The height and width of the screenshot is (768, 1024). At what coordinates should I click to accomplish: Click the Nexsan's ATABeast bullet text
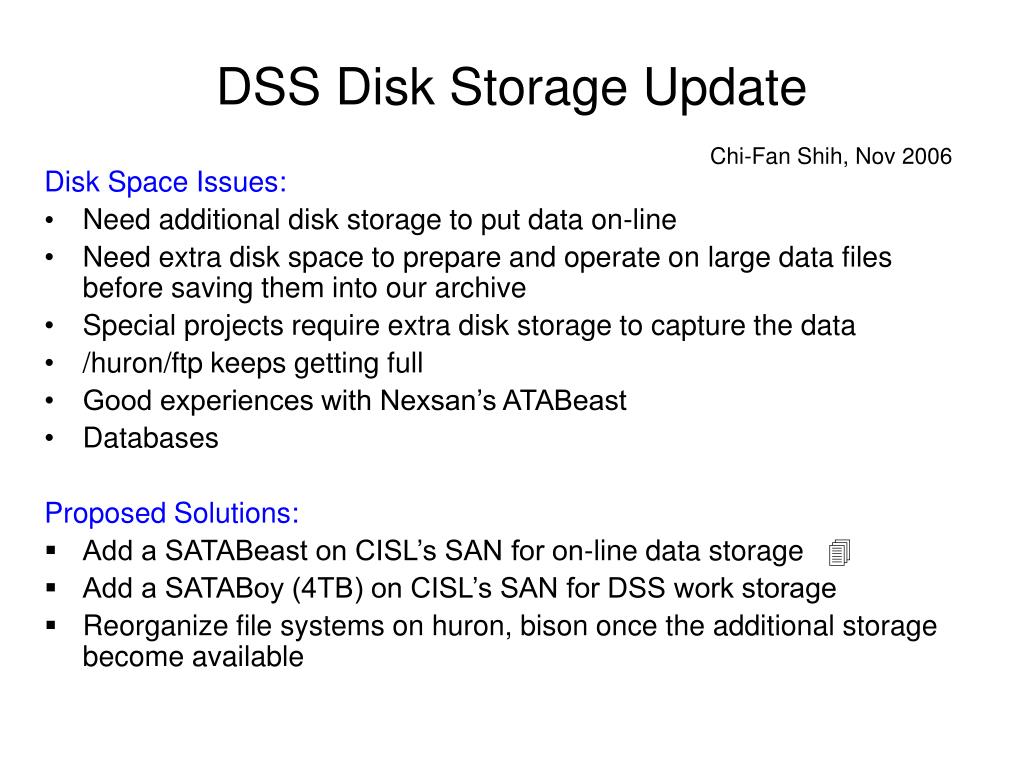pyautogui.click(x=355, y=400)
